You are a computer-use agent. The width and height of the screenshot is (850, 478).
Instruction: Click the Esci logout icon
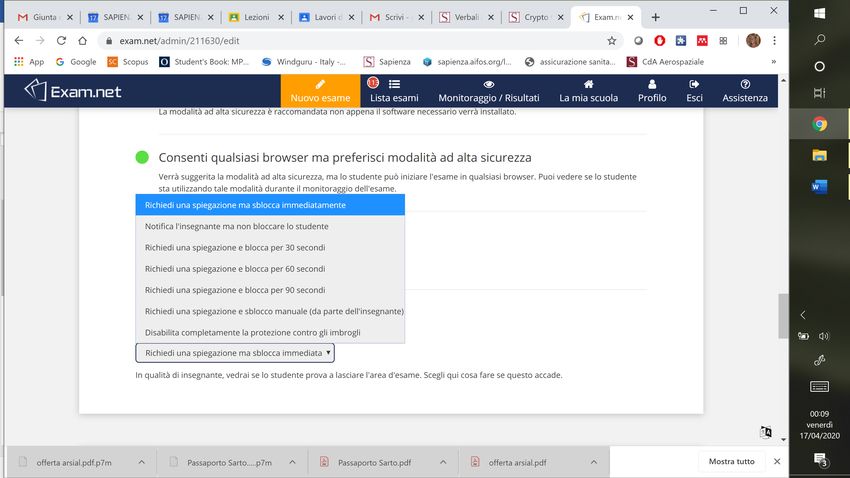click(694, 85)
